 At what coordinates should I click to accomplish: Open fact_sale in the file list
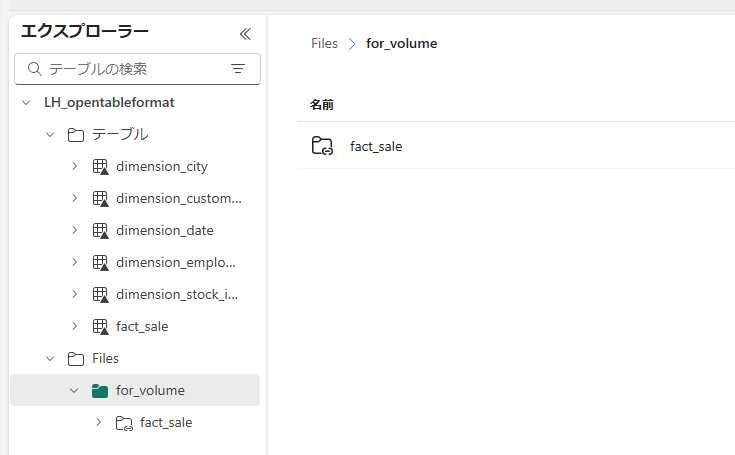(376, 147)
